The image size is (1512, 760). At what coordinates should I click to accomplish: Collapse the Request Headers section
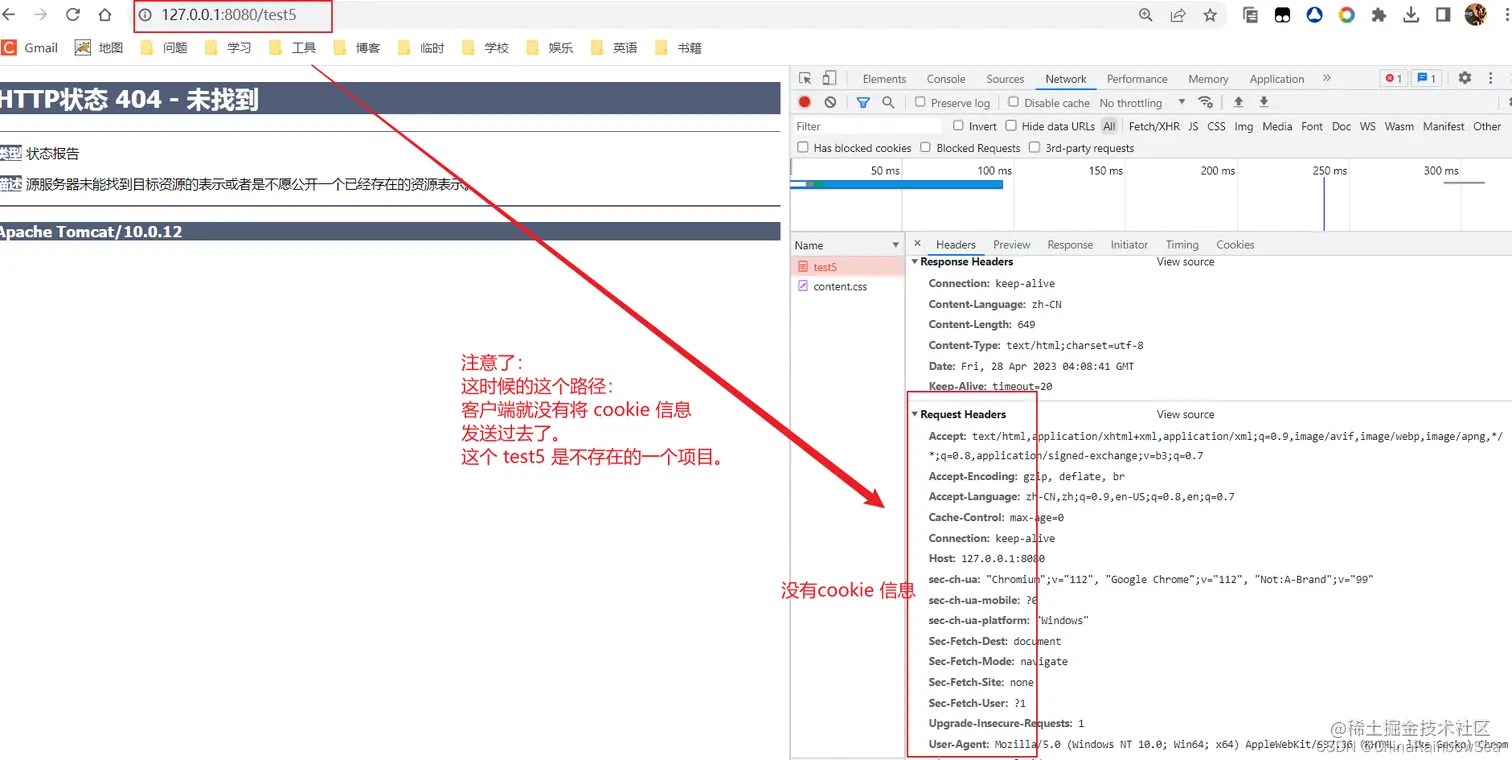914,414
